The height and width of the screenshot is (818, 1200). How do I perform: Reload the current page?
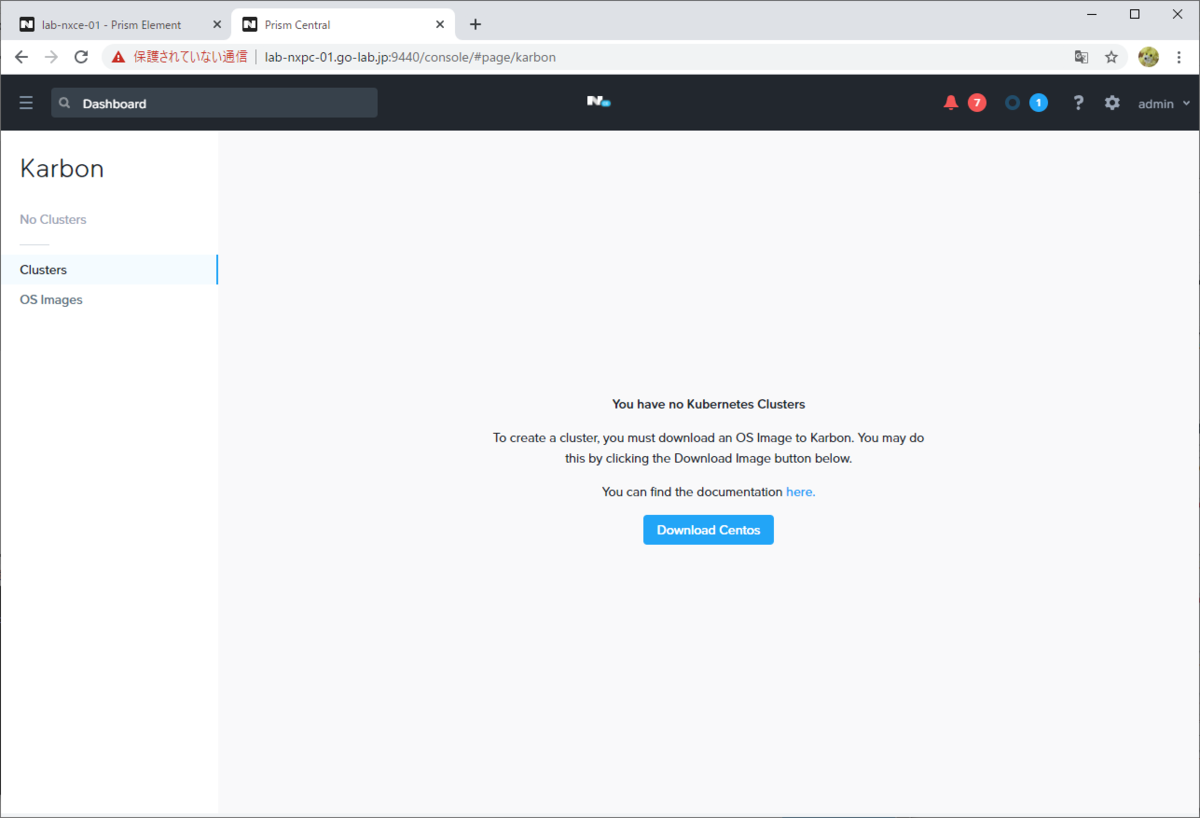81,57
